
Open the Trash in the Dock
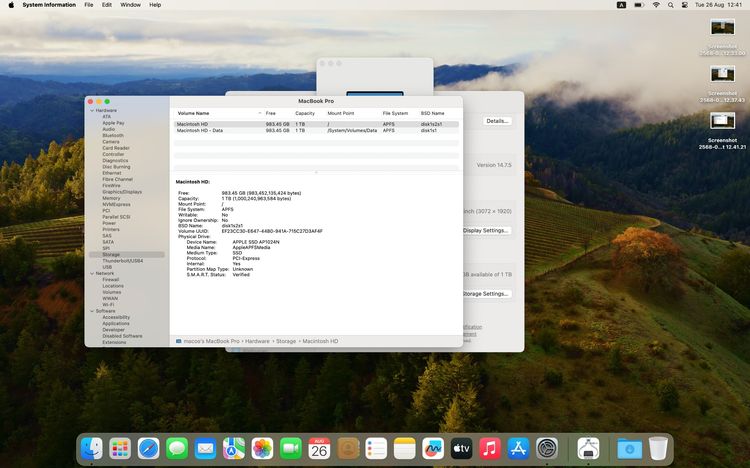pyautogui.click(x=658, y=449)
